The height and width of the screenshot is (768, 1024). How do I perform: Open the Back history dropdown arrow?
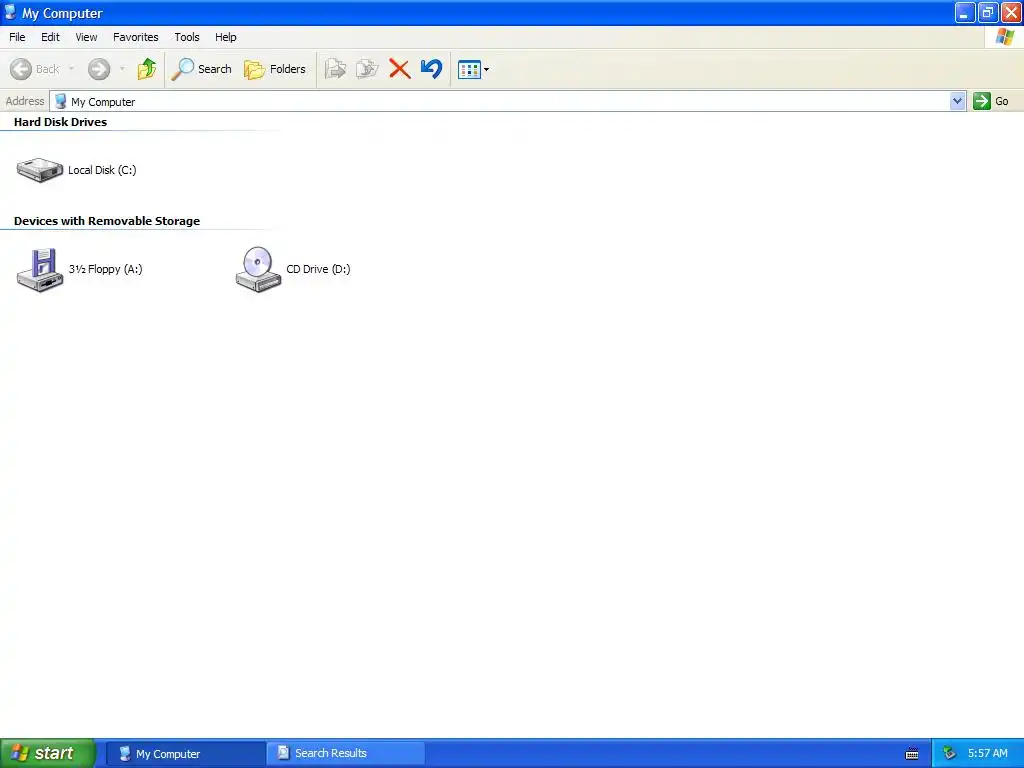[x=71, y=69]
